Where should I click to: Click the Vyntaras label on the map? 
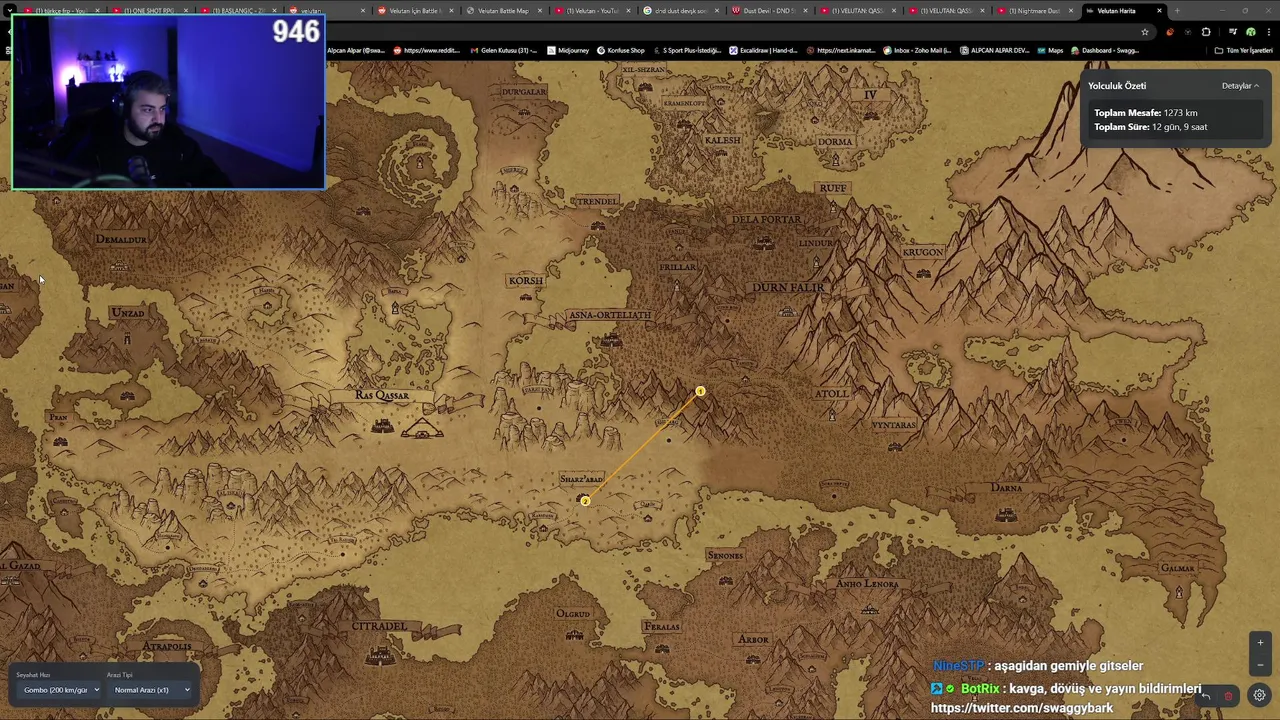pyautogui.click(x=893, y=425)
